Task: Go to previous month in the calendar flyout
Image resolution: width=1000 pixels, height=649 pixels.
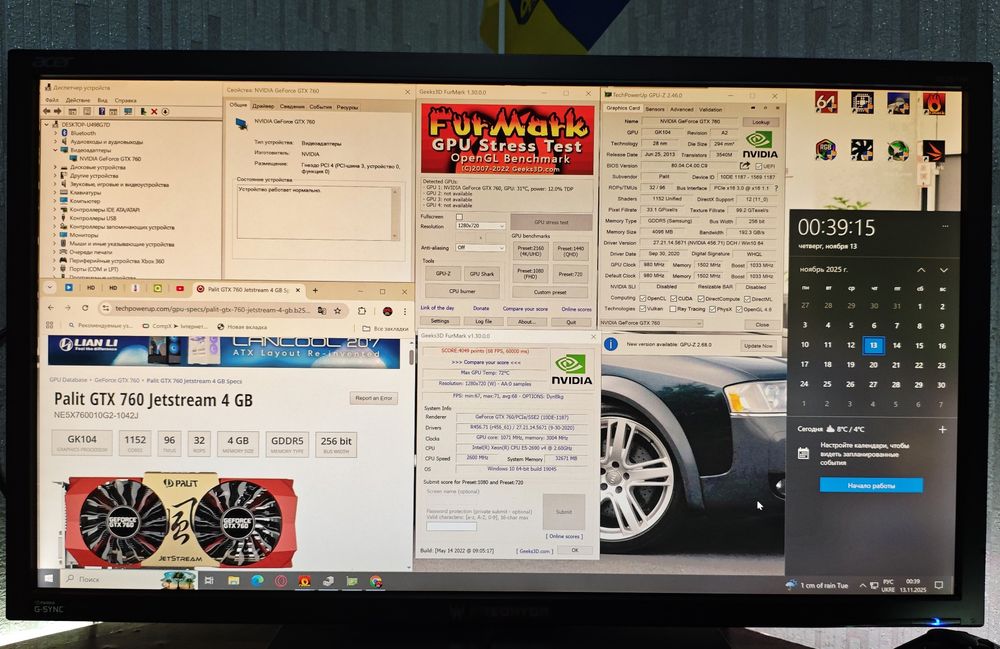Action: tap(921, 270)
